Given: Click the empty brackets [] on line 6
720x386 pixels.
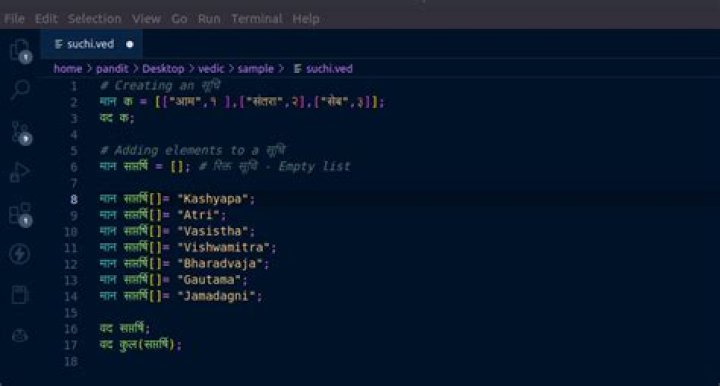Looking at the screenshot, I should 177,167.
